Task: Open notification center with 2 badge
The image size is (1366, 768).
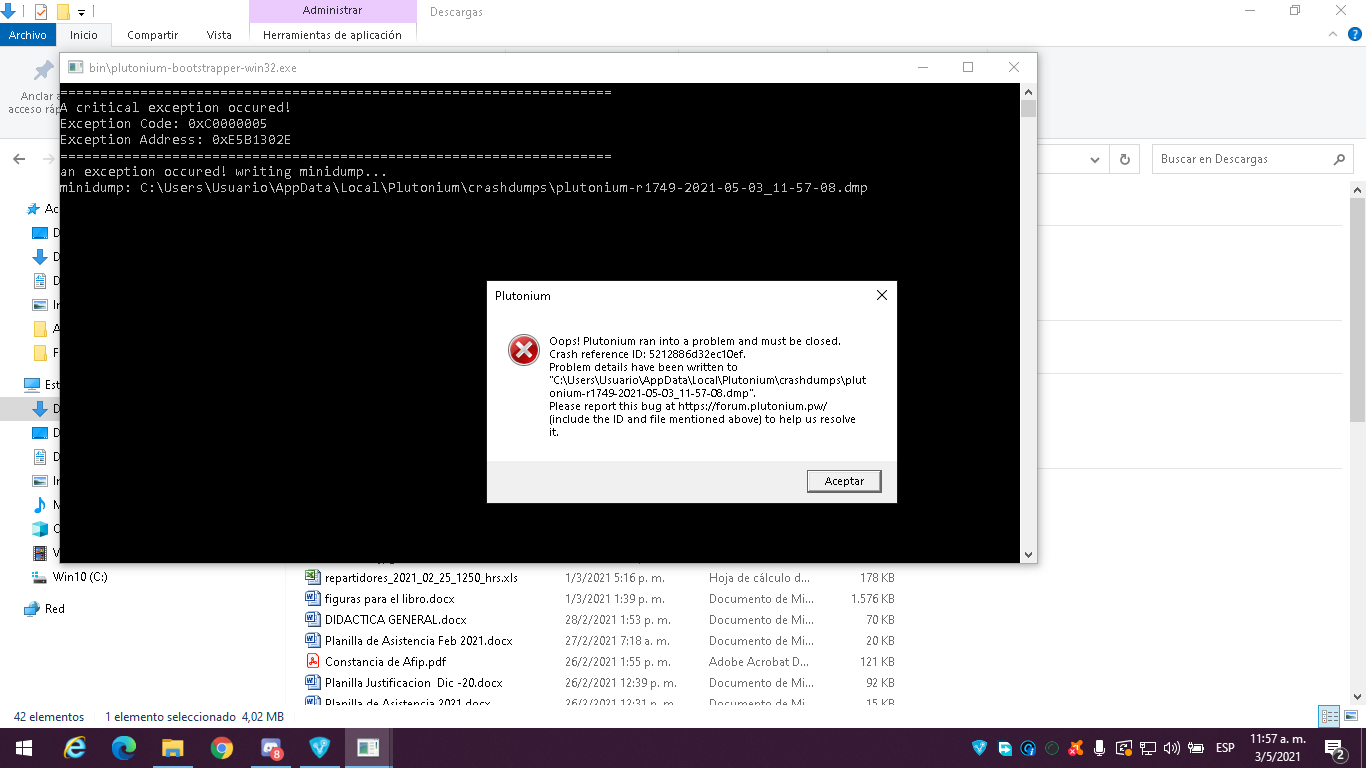Action: (x=1334, y=748)
